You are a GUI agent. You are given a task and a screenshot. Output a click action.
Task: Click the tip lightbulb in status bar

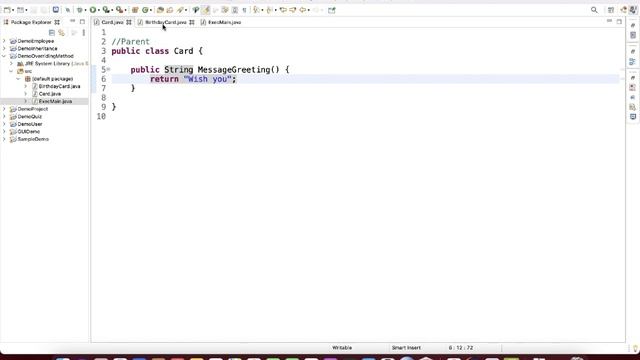(635, 348)
